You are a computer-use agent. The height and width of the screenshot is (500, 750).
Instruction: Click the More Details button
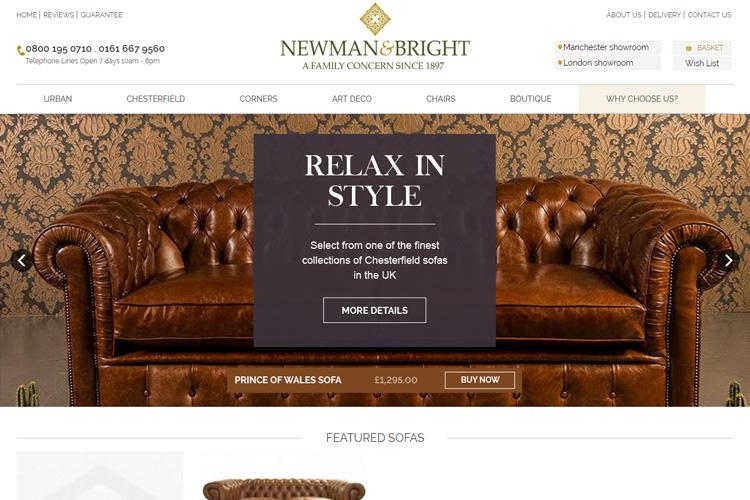tap(375, 310)
